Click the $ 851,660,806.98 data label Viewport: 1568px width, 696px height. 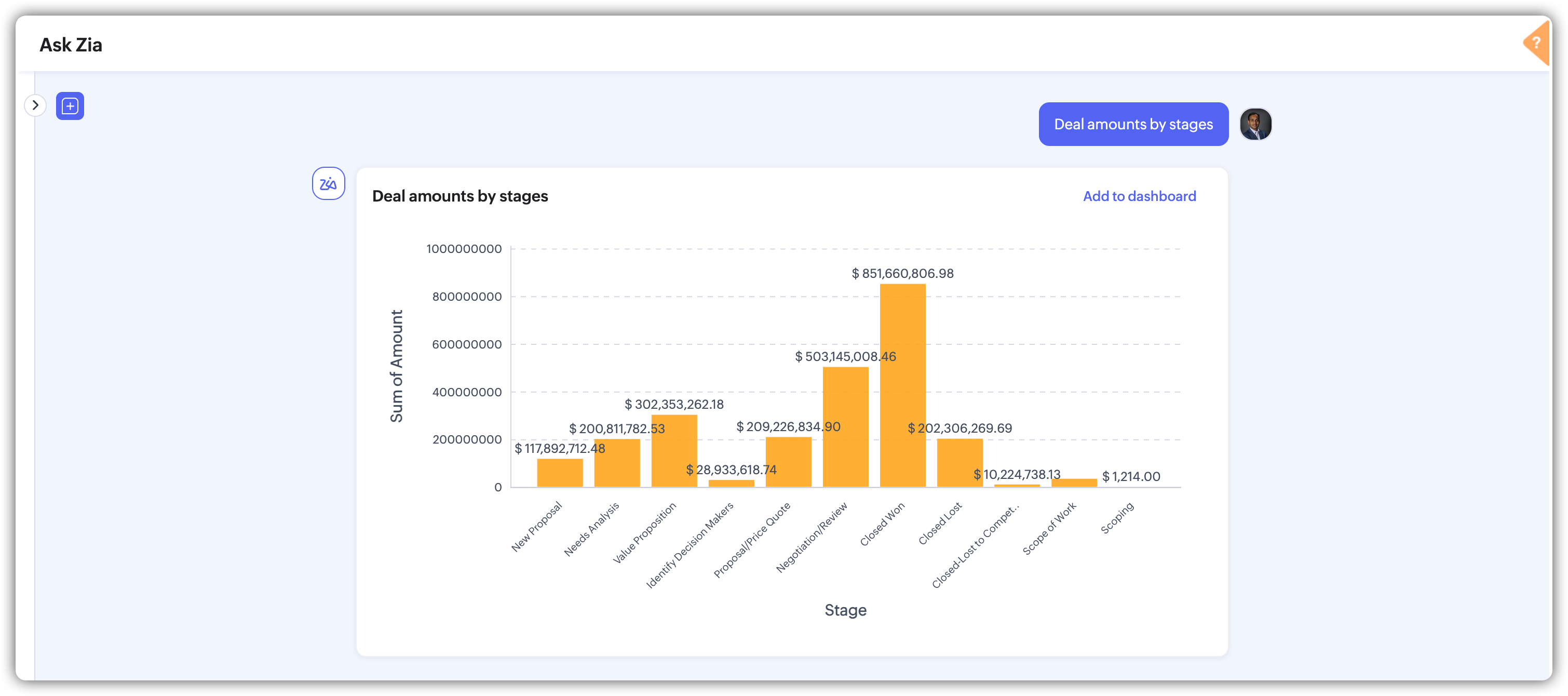pos(902,273)
